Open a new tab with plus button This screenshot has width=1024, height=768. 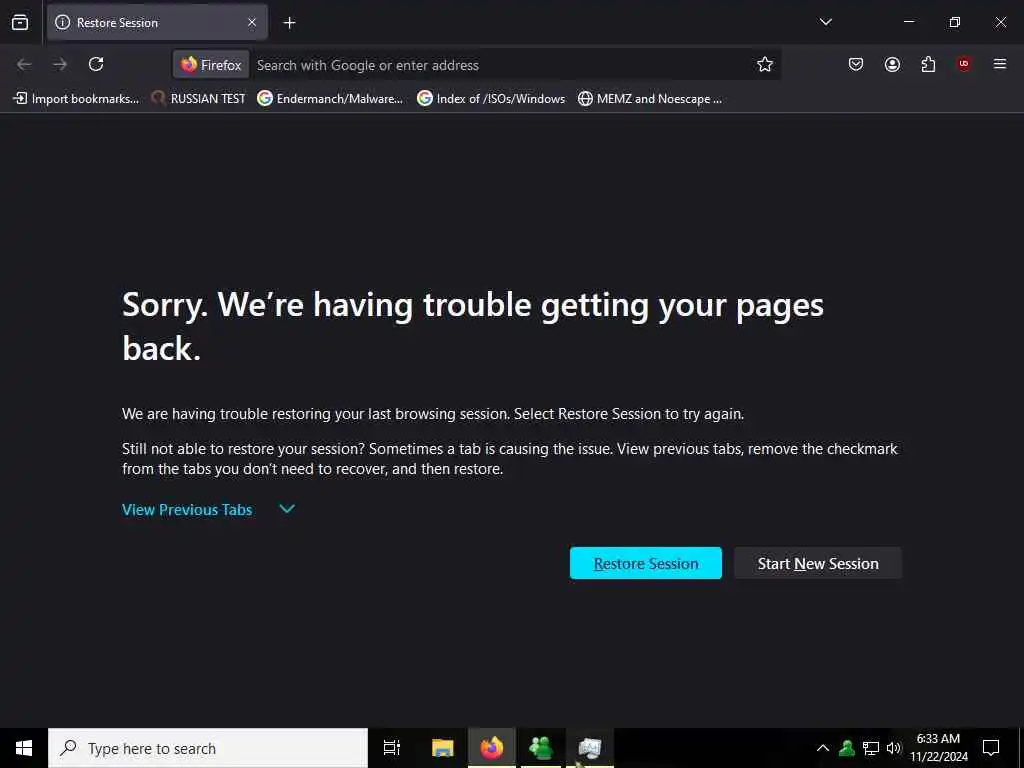(289, 23)
